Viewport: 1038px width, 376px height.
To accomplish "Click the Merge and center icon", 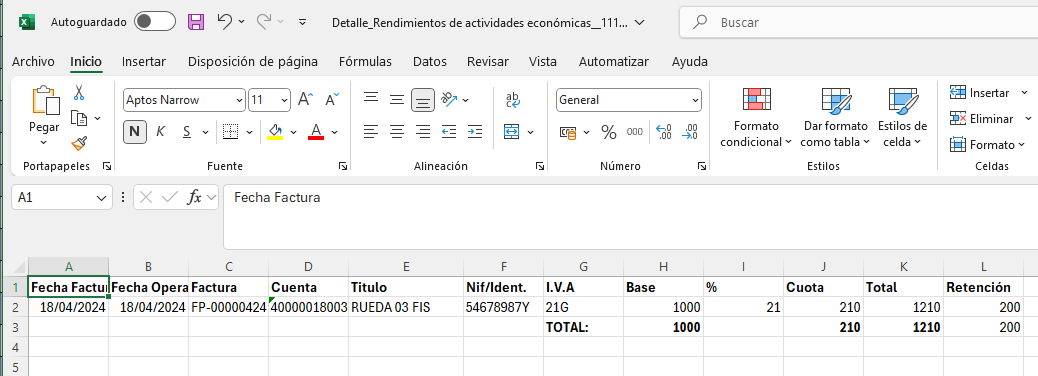I will click(511, 132).
